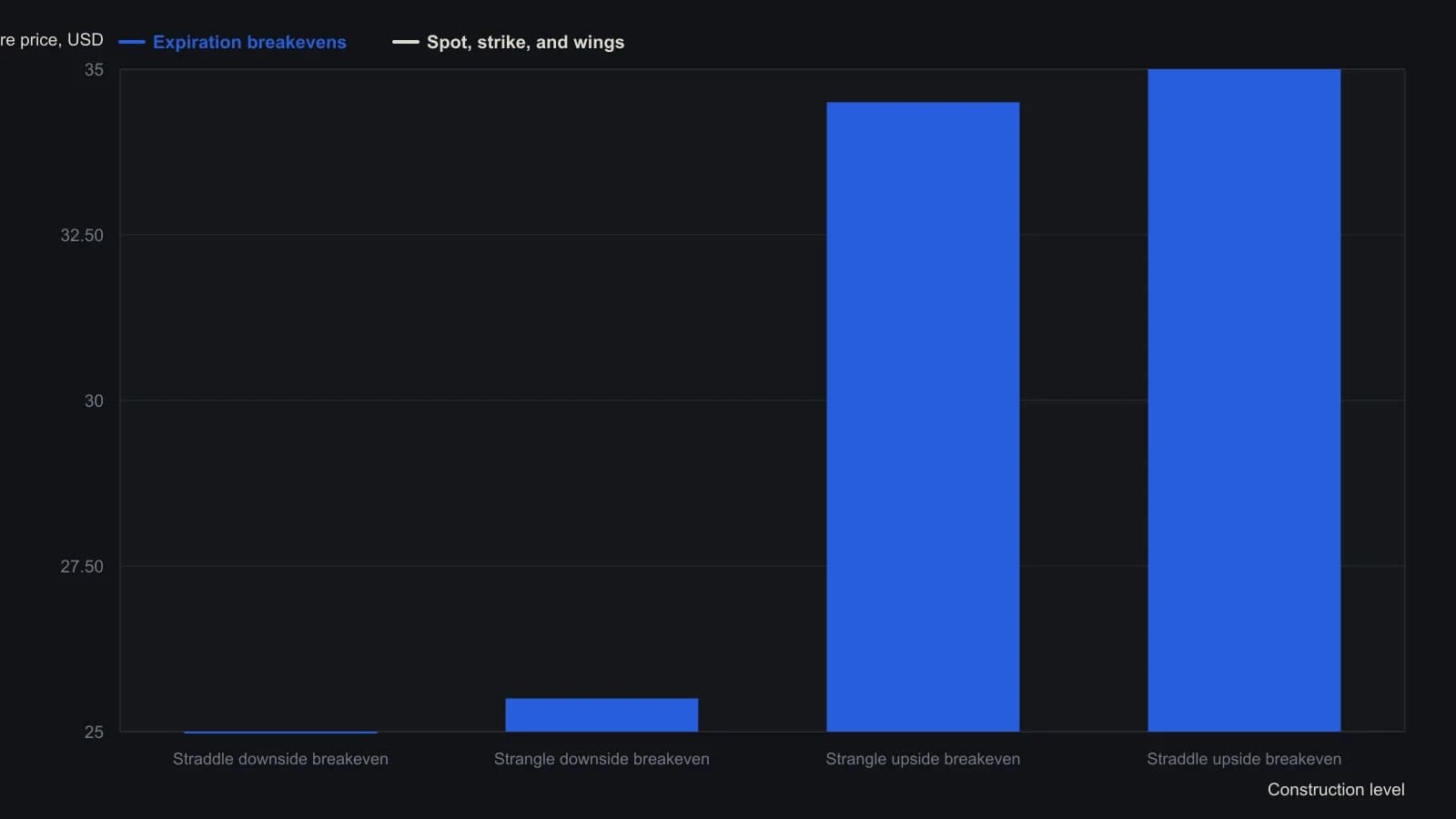Select the Strangle upside breakeven bar

(923, 417)
